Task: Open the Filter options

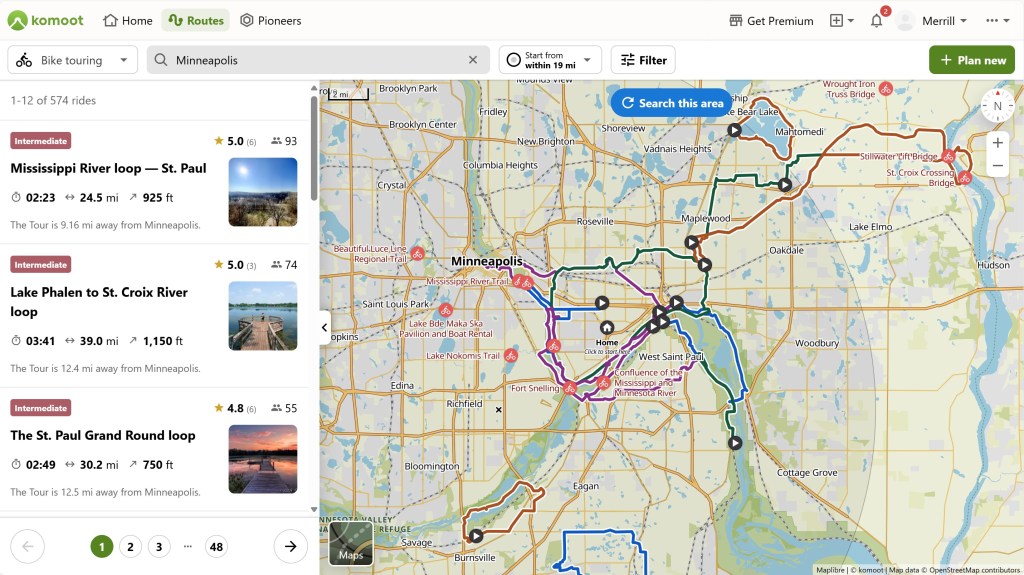Action: click(x=643, y=60)
